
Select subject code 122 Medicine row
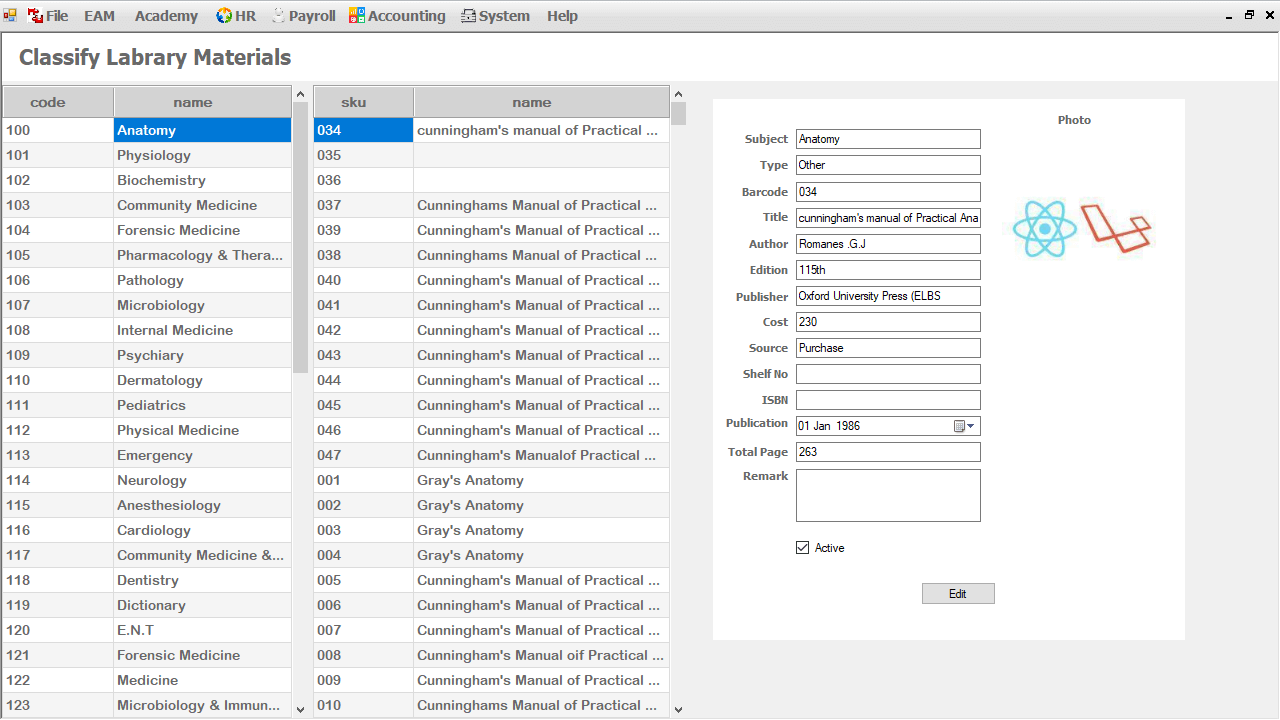pyautogui.click(x=147, y=680)
